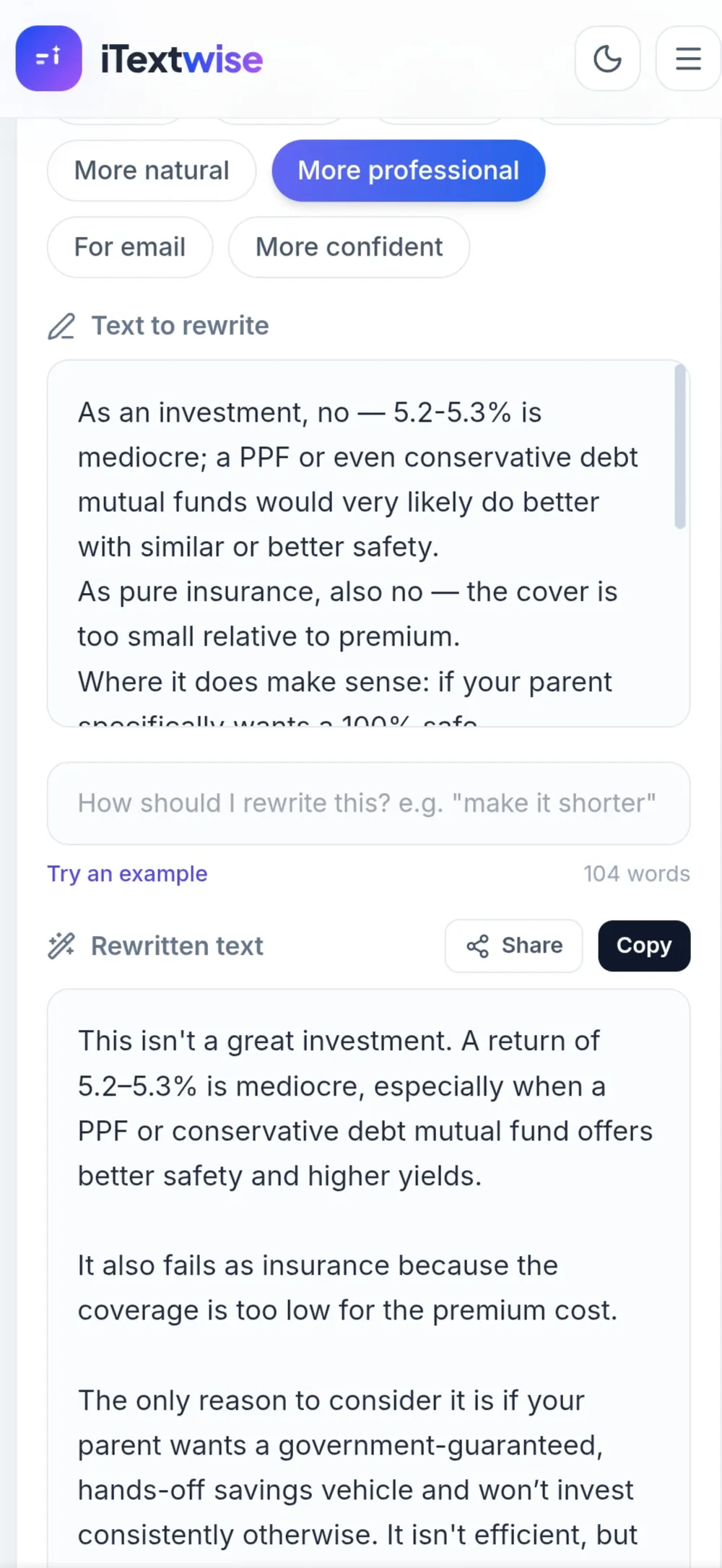722x1568 pixels.
Task: Open the hamburger menu
Action: pyautogui.click(x=688, y=59)
